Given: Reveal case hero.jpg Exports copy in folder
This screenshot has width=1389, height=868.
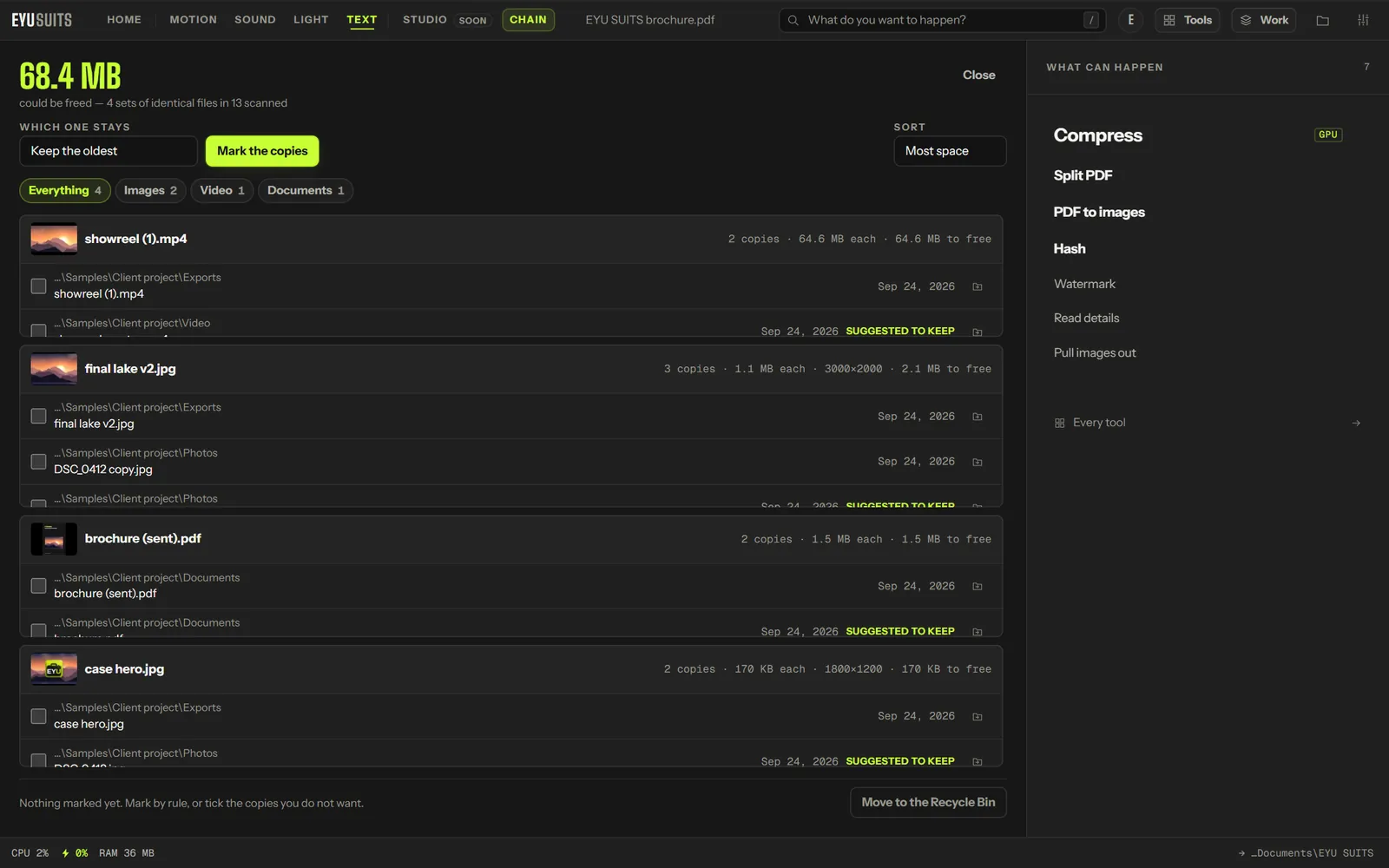Looking at the screenshot, I should (x=978, y=716).
